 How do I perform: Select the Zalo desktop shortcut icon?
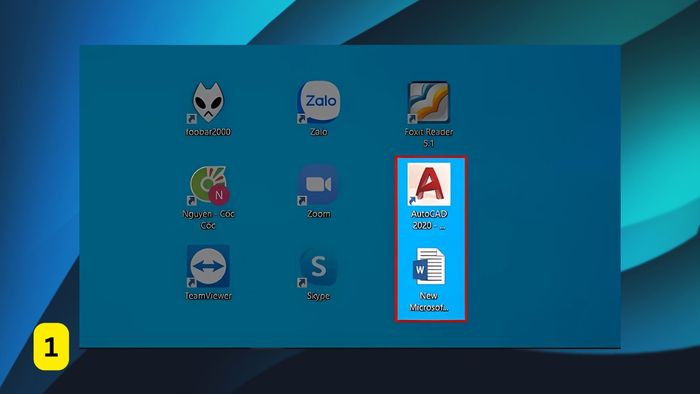pyautogui.click(x=319, y=102)
